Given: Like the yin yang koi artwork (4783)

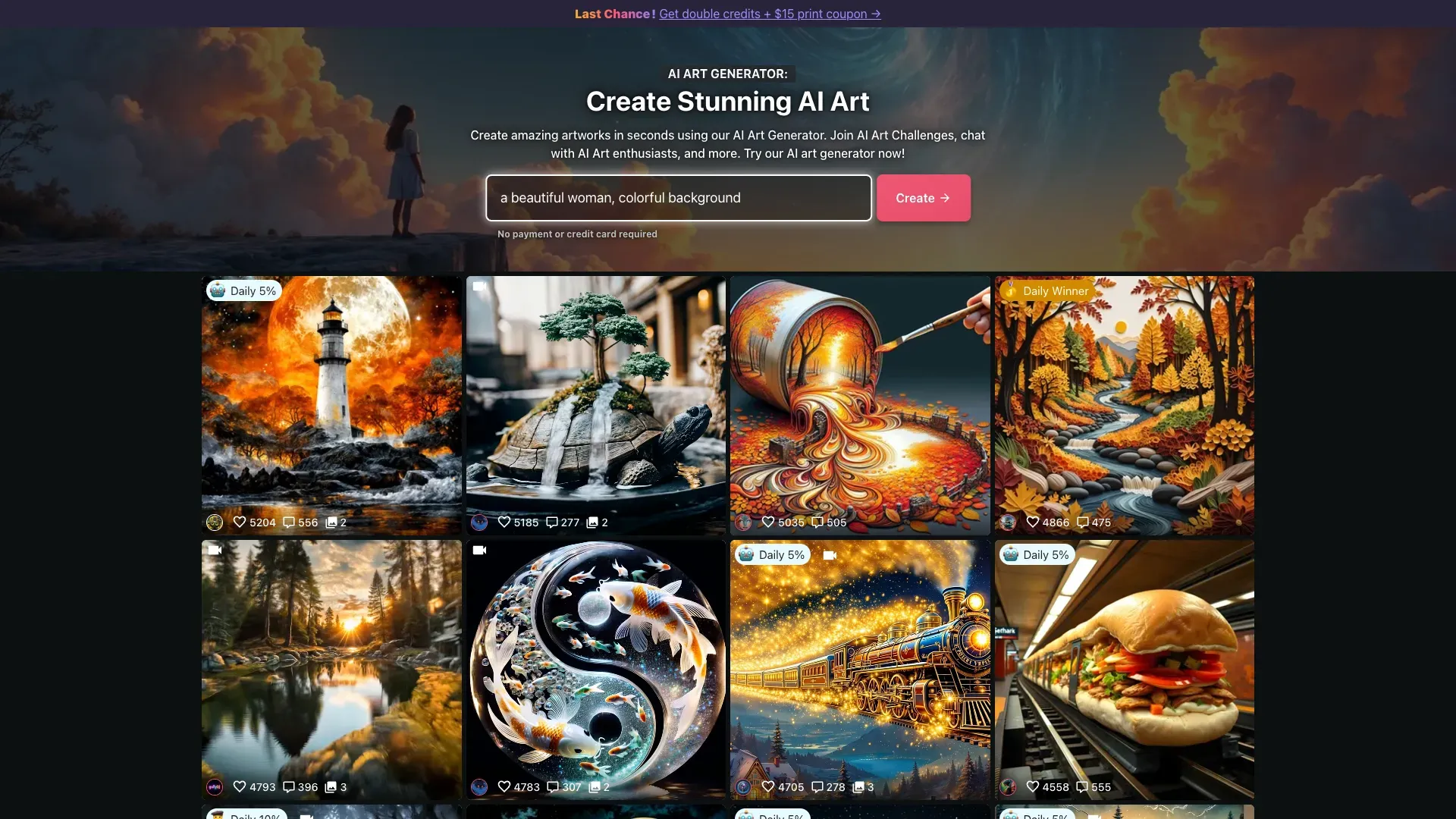Looking at the screenshot, I should [504, 786].
